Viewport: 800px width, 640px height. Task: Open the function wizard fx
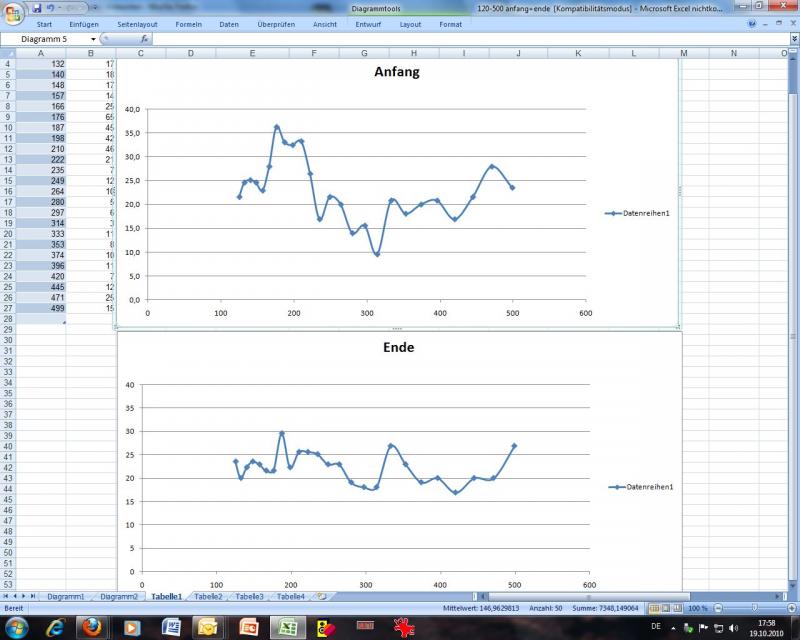(x=144, y=39)
